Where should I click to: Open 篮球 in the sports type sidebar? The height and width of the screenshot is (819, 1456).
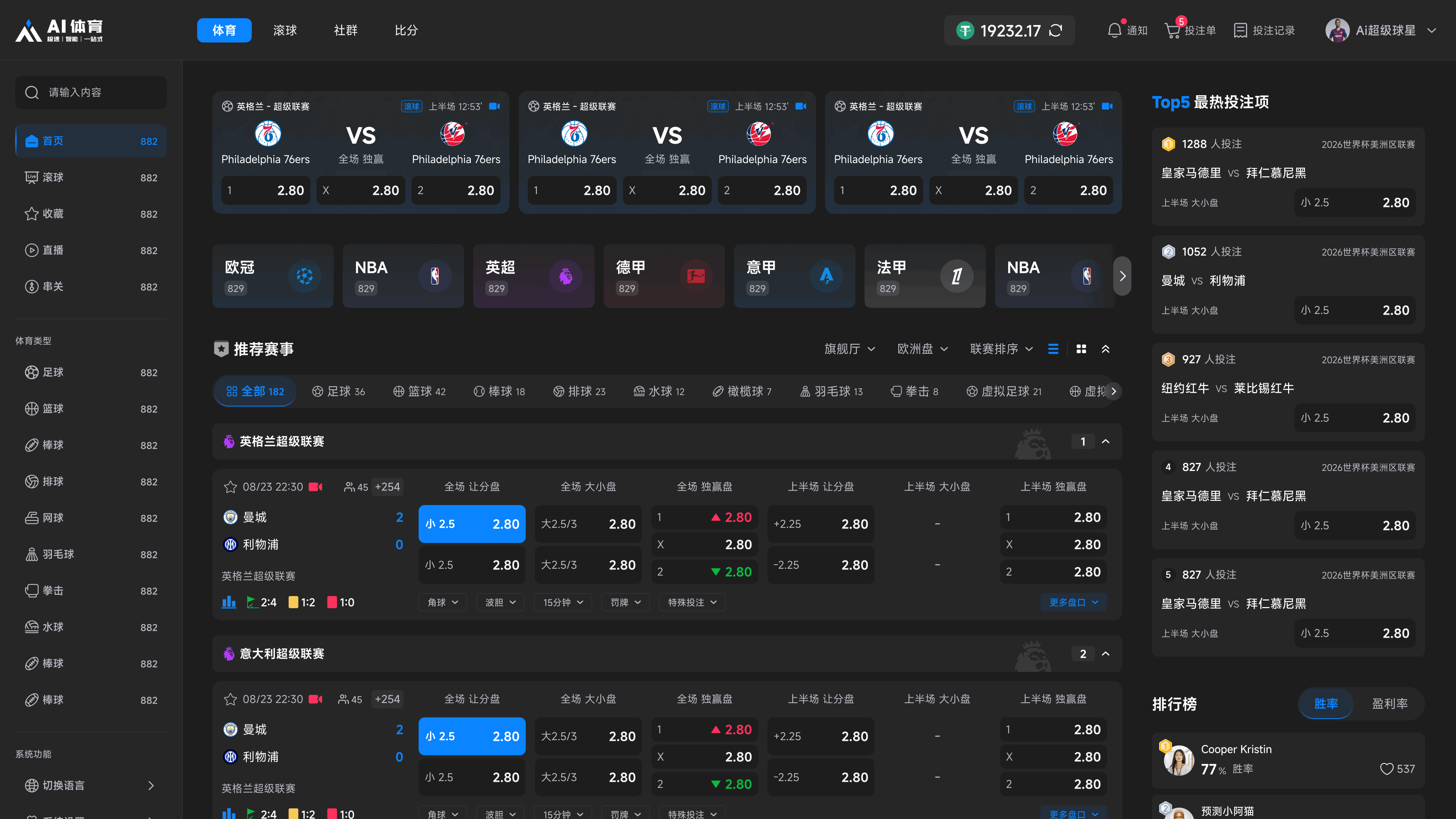(91, 409)
